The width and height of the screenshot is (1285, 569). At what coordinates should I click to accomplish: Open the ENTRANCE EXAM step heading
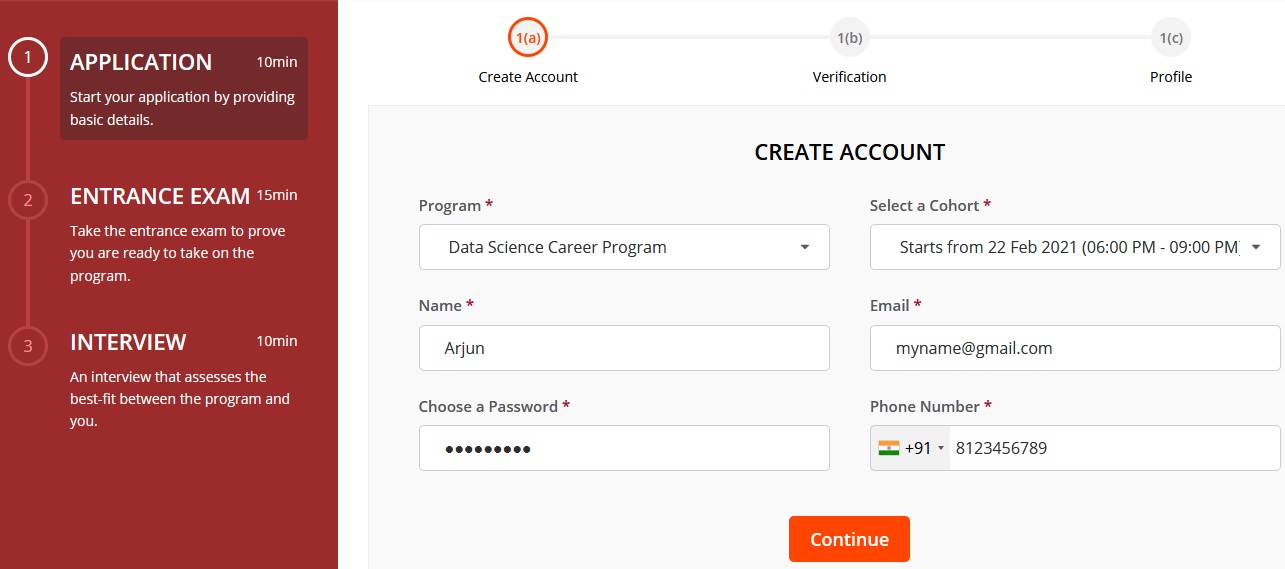point(160,195)
